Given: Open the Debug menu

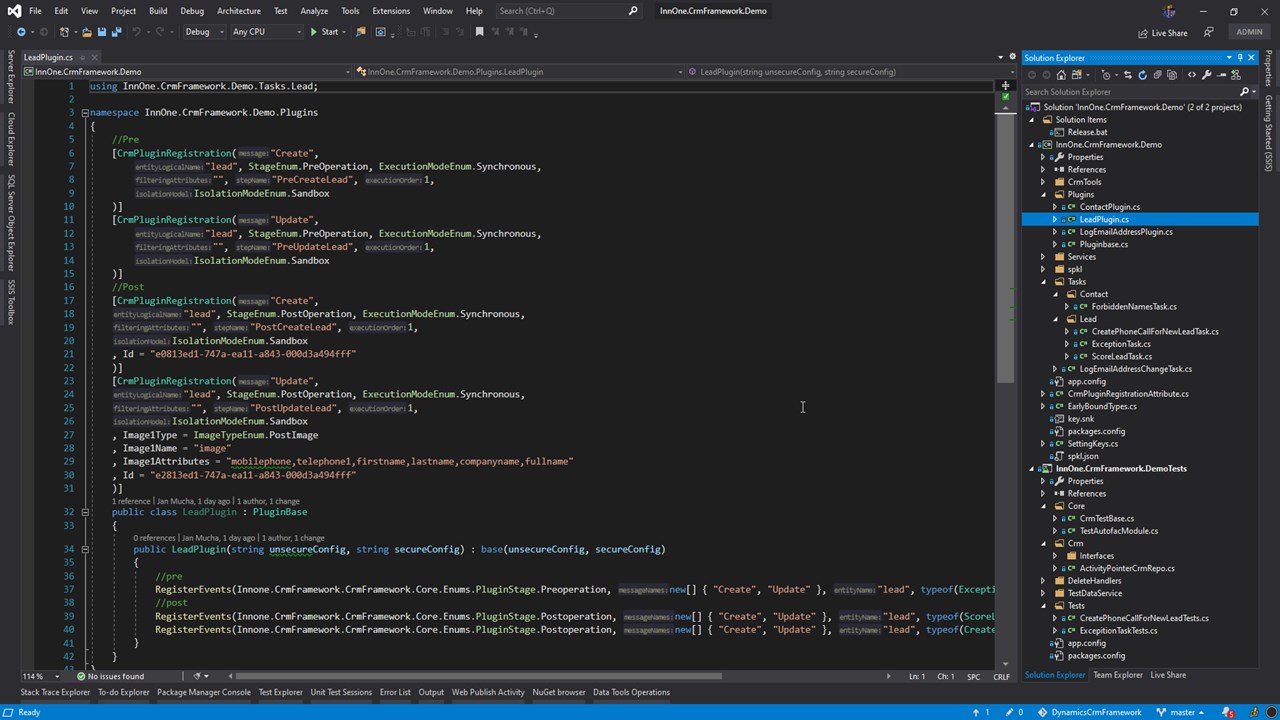Looking at the screenshot, I should click(x=192, y=11).
